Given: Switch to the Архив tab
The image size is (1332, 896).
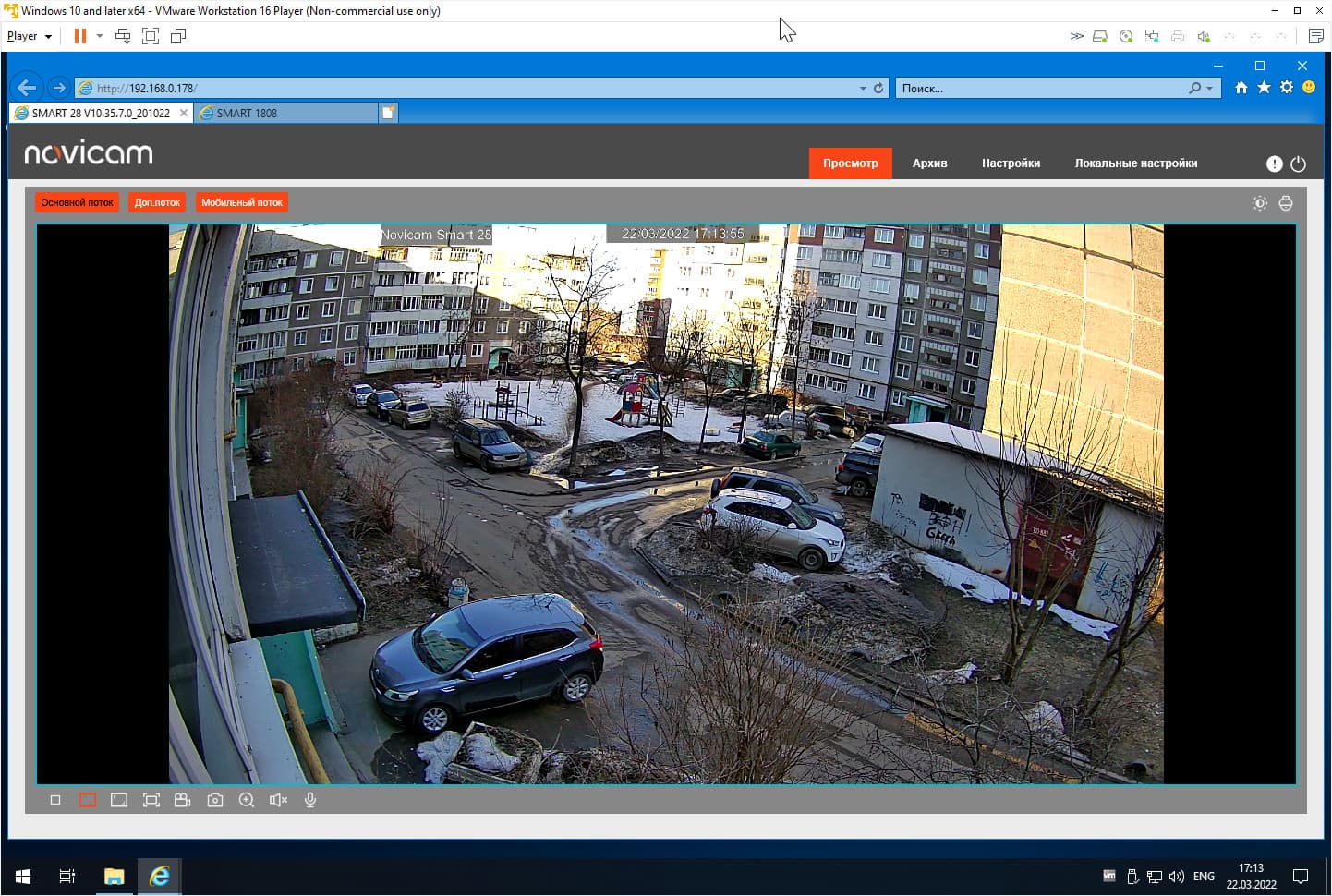Looking at the screenshot, I should click(929, 163).
